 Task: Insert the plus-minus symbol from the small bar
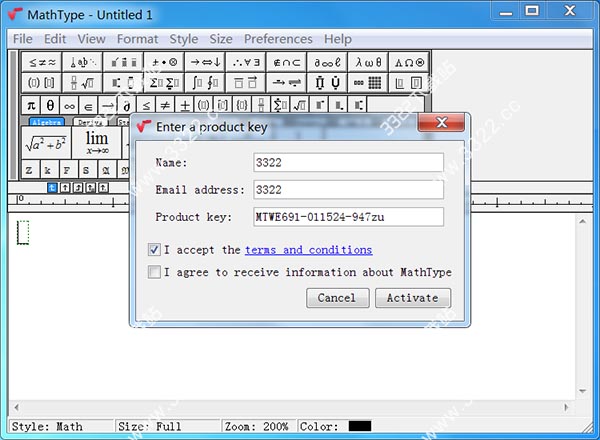tap(184, 105)
